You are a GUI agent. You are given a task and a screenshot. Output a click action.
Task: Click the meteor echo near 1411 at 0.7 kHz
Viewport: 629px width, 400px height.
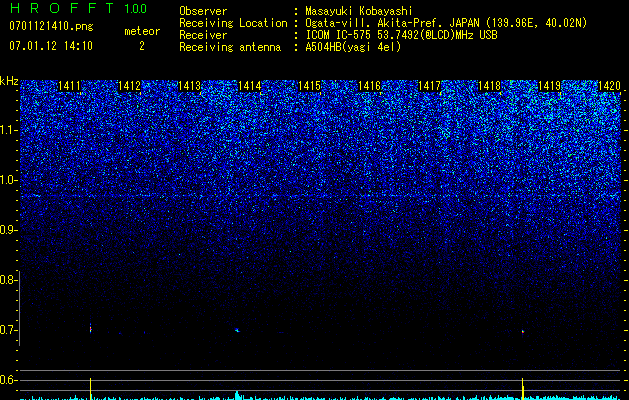(x=91, y=329)
